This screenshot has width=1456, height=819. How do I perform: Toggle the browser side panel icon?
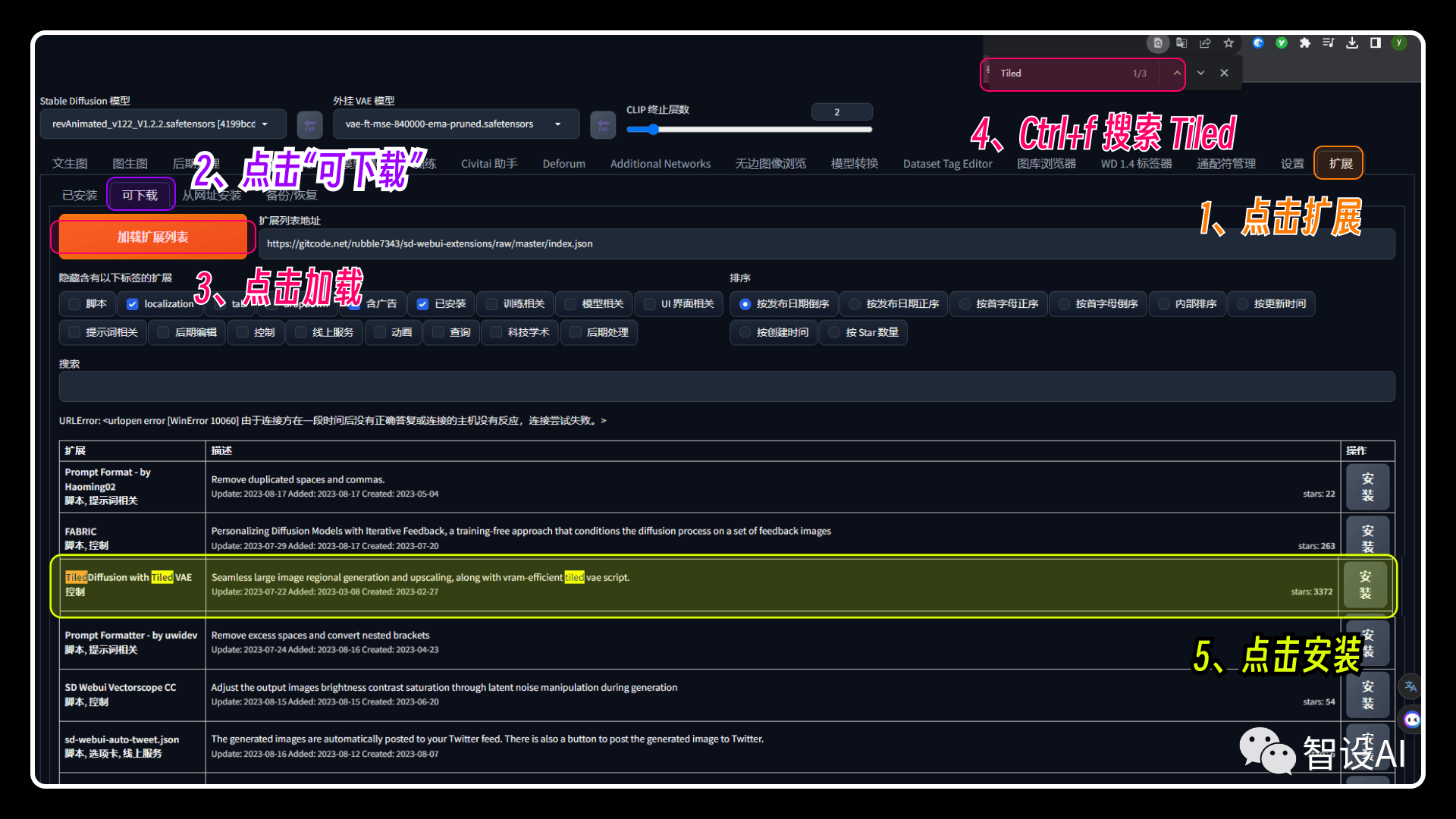coord(1376,43)
